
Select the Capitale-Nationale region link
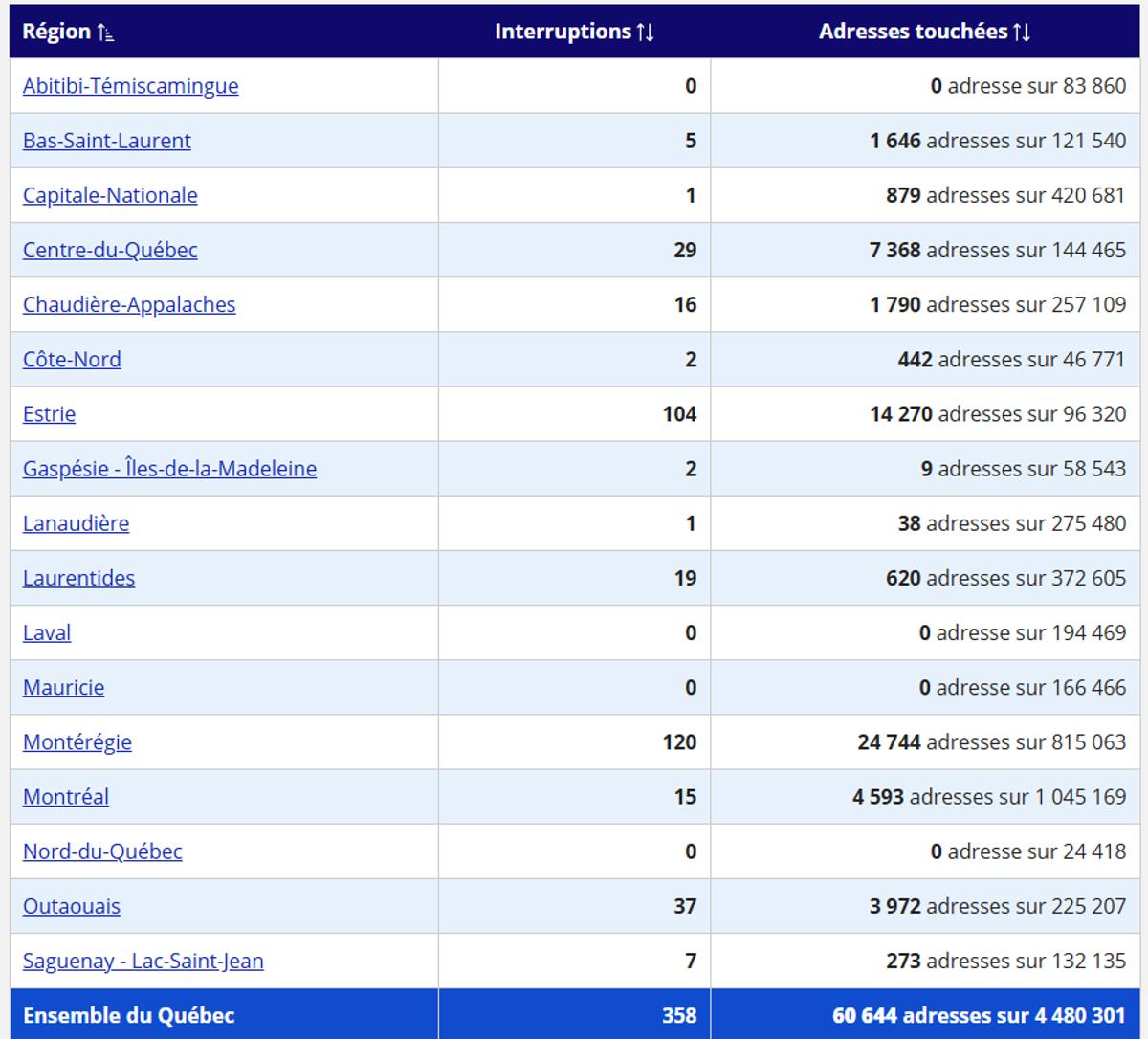click(x=110, y=195)
